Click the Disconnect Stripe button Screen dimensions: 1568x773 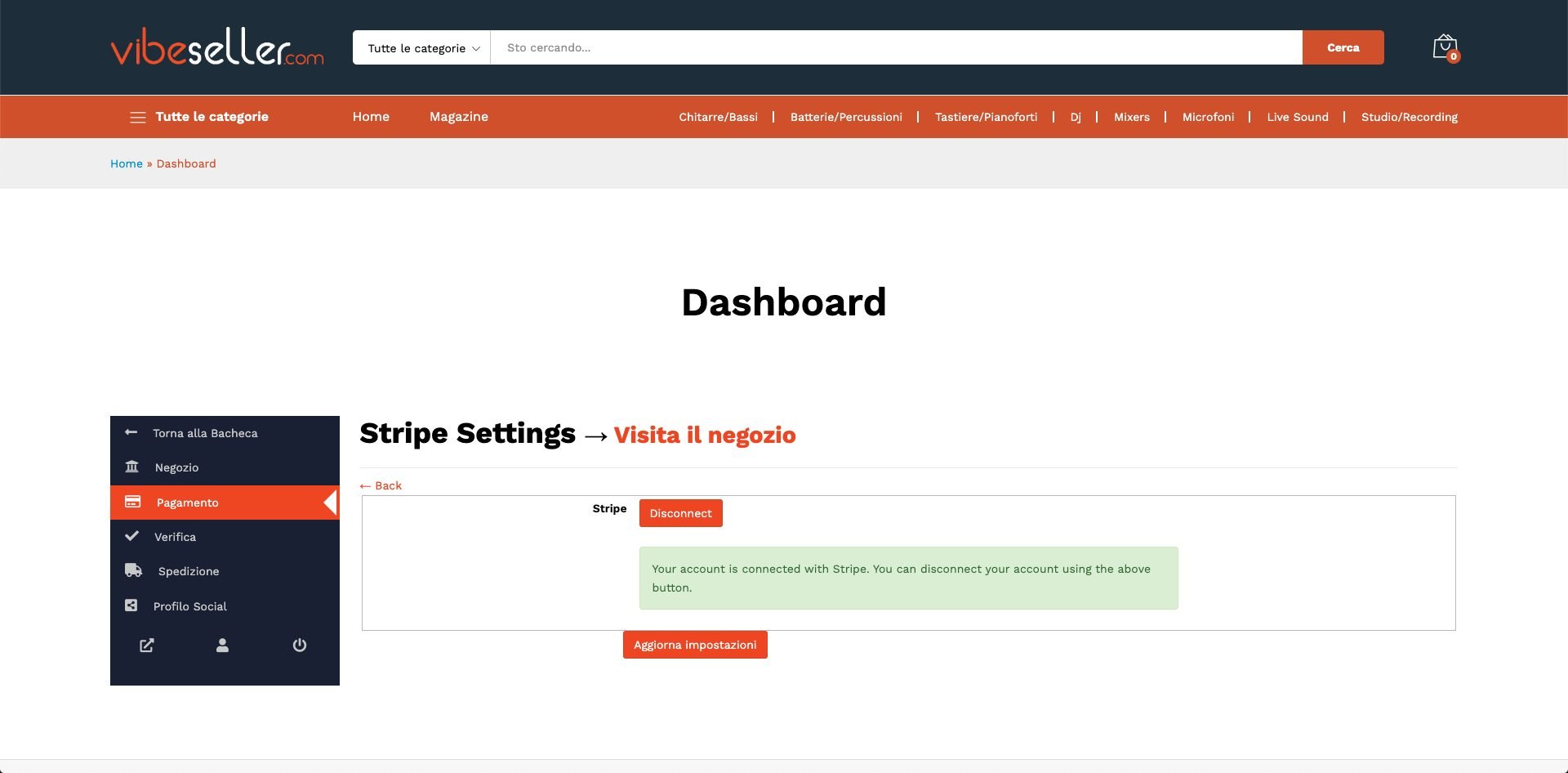pyautogui.click(x=681, y=513)
